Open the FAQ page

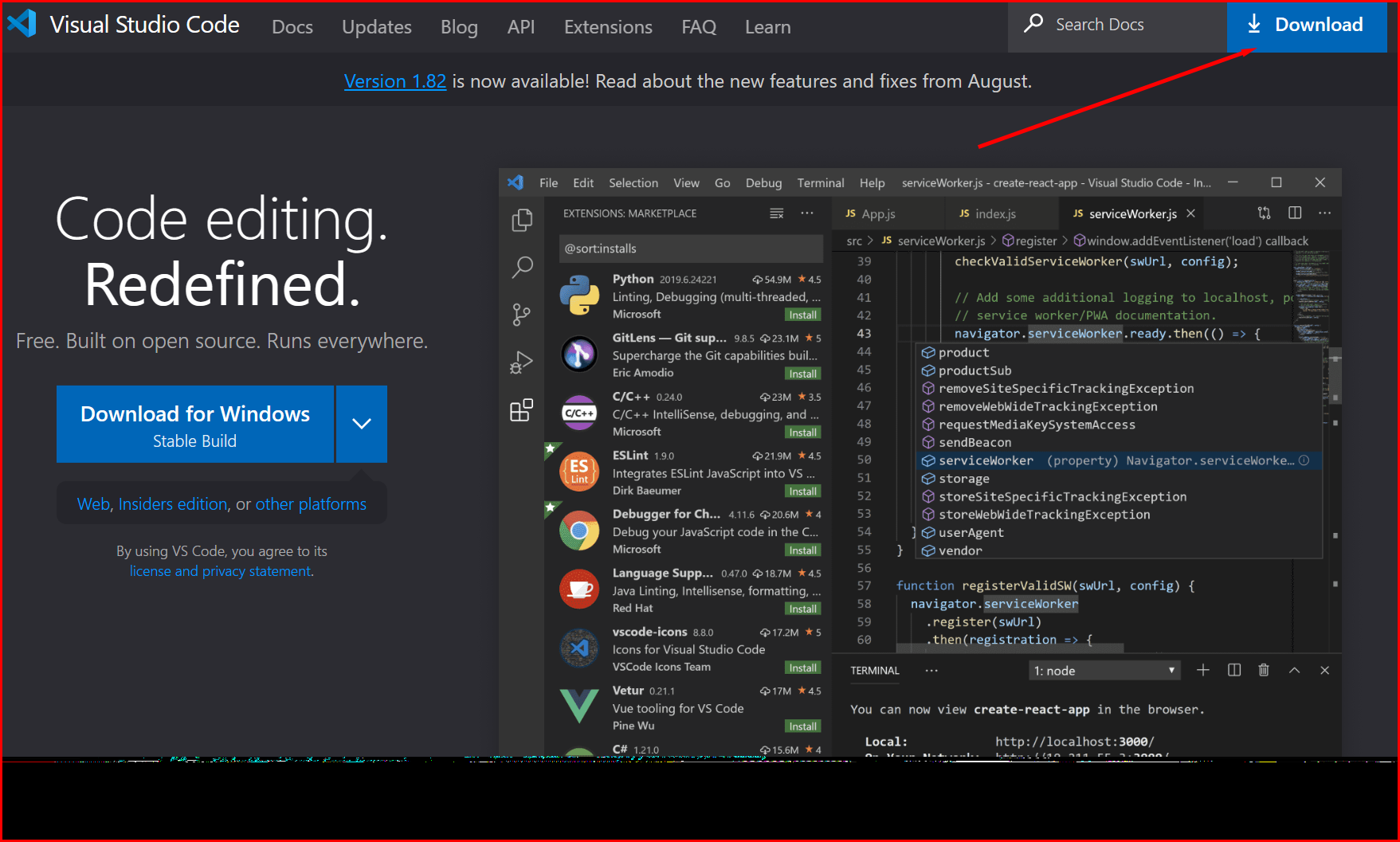click(x=699, y=27)
